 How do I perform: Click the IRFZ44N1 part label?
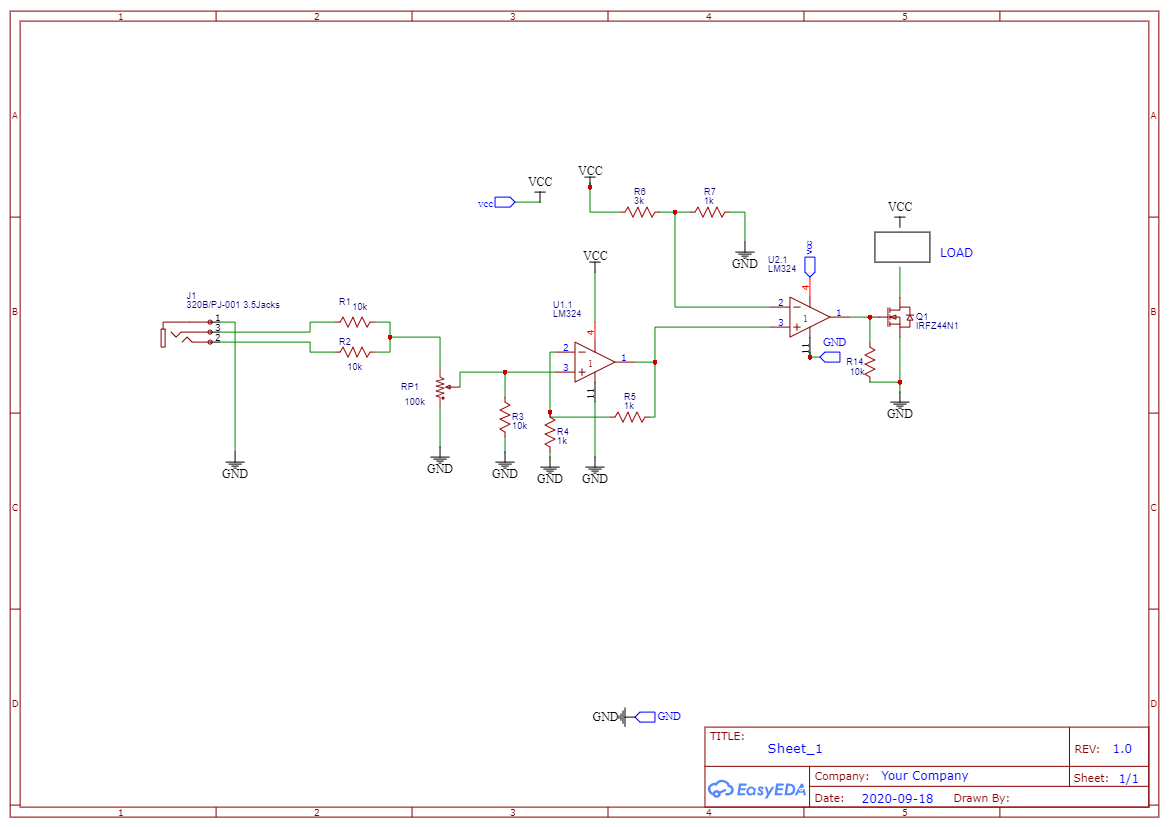point(937,326)
